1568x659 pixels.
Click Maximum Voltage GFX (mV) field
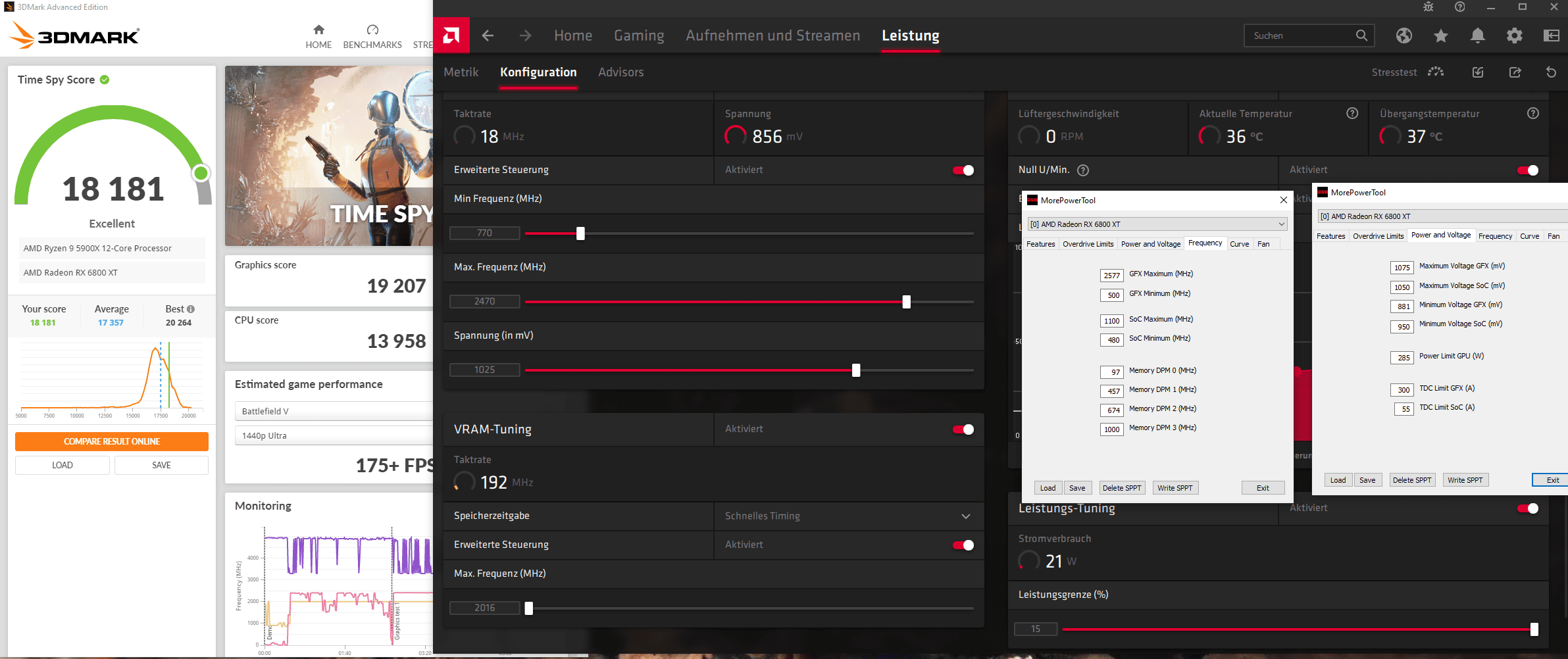point(1402,268)
